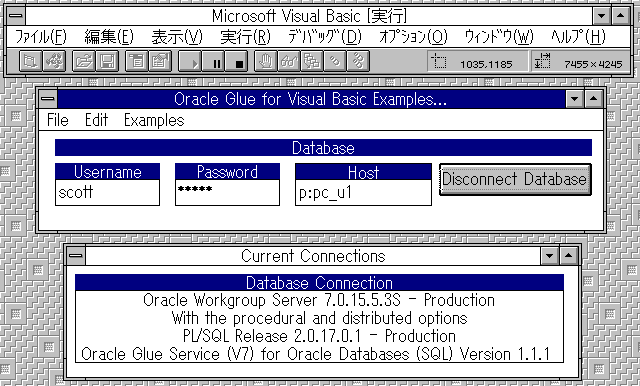Click the Single Step footprint icon

335,61
